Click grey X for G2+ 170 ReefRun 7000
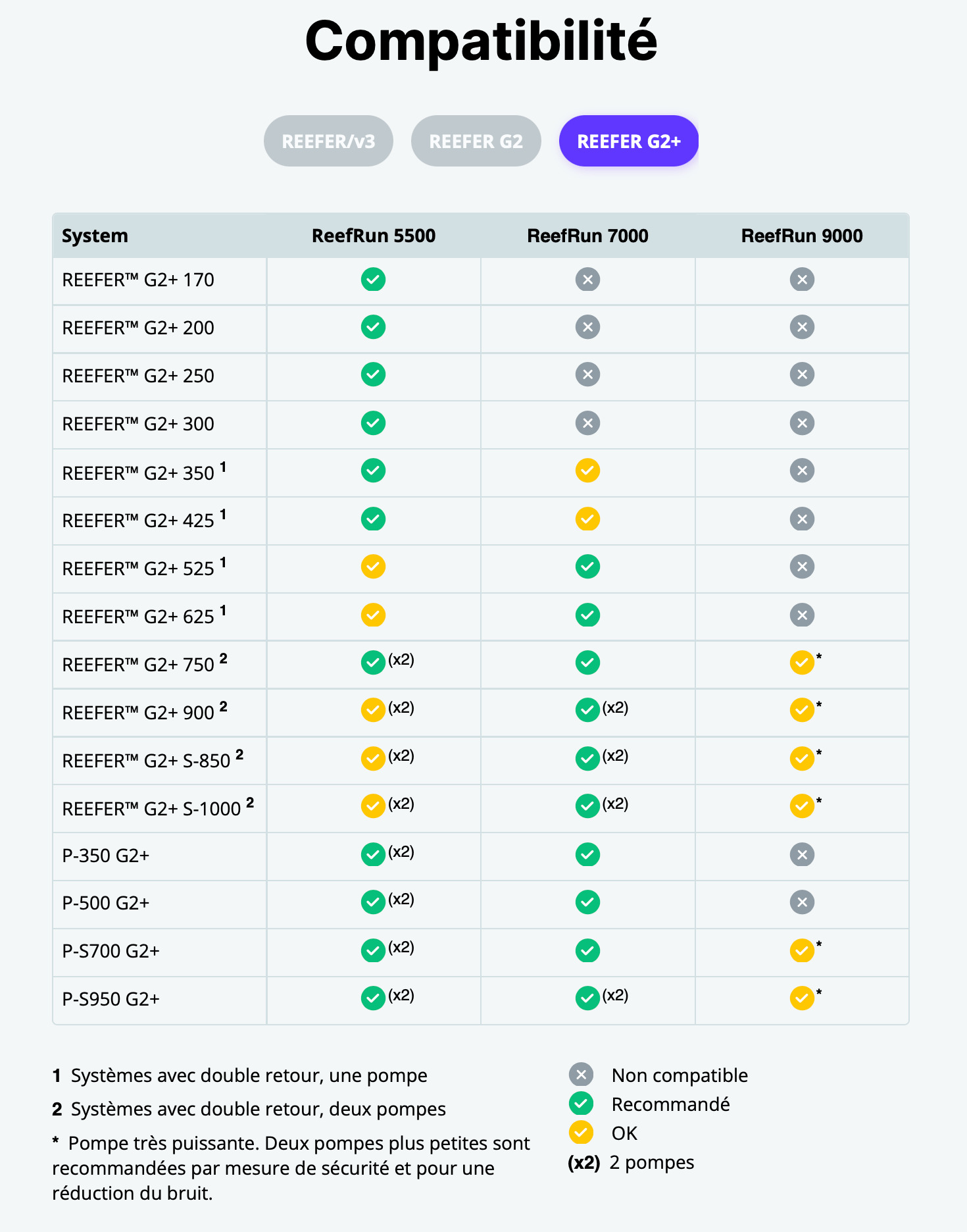Image resolution: width=967 pixels, height=1232 pixels. click(x=587, y=280)
